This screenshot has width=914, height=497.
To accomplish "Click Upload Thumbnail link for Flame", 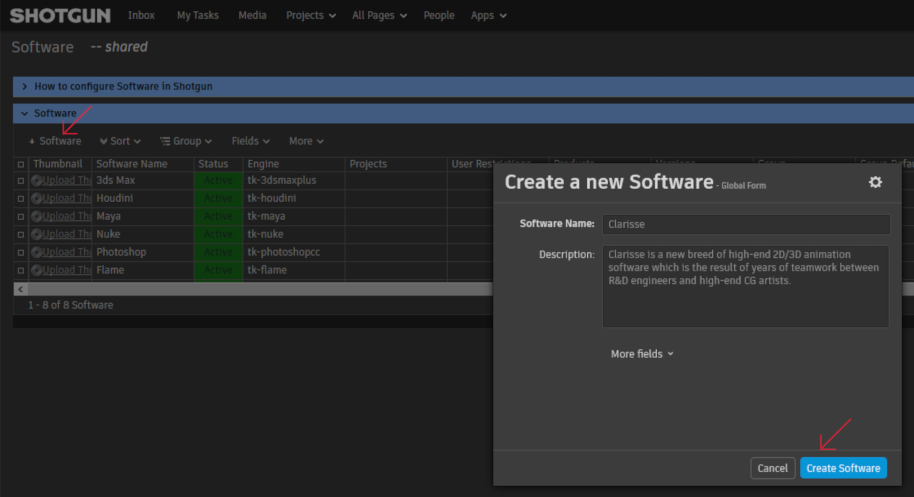I will click(x=67, y=270).
